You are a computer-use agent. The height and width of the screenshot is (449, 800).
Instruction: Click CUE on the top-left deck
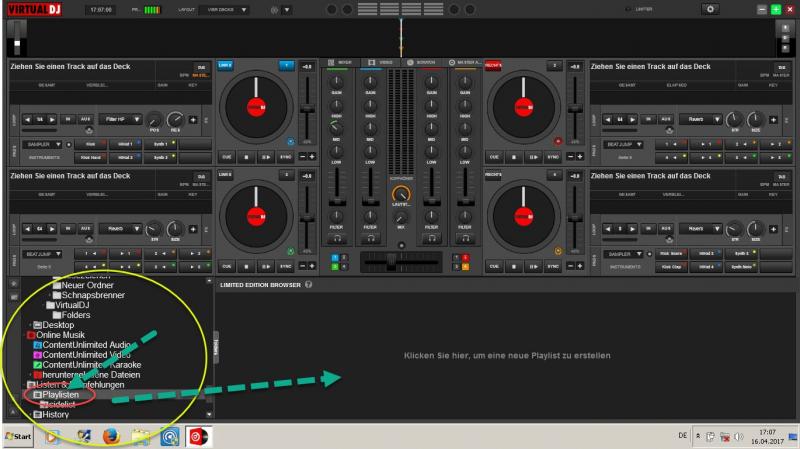pos(227,157)
